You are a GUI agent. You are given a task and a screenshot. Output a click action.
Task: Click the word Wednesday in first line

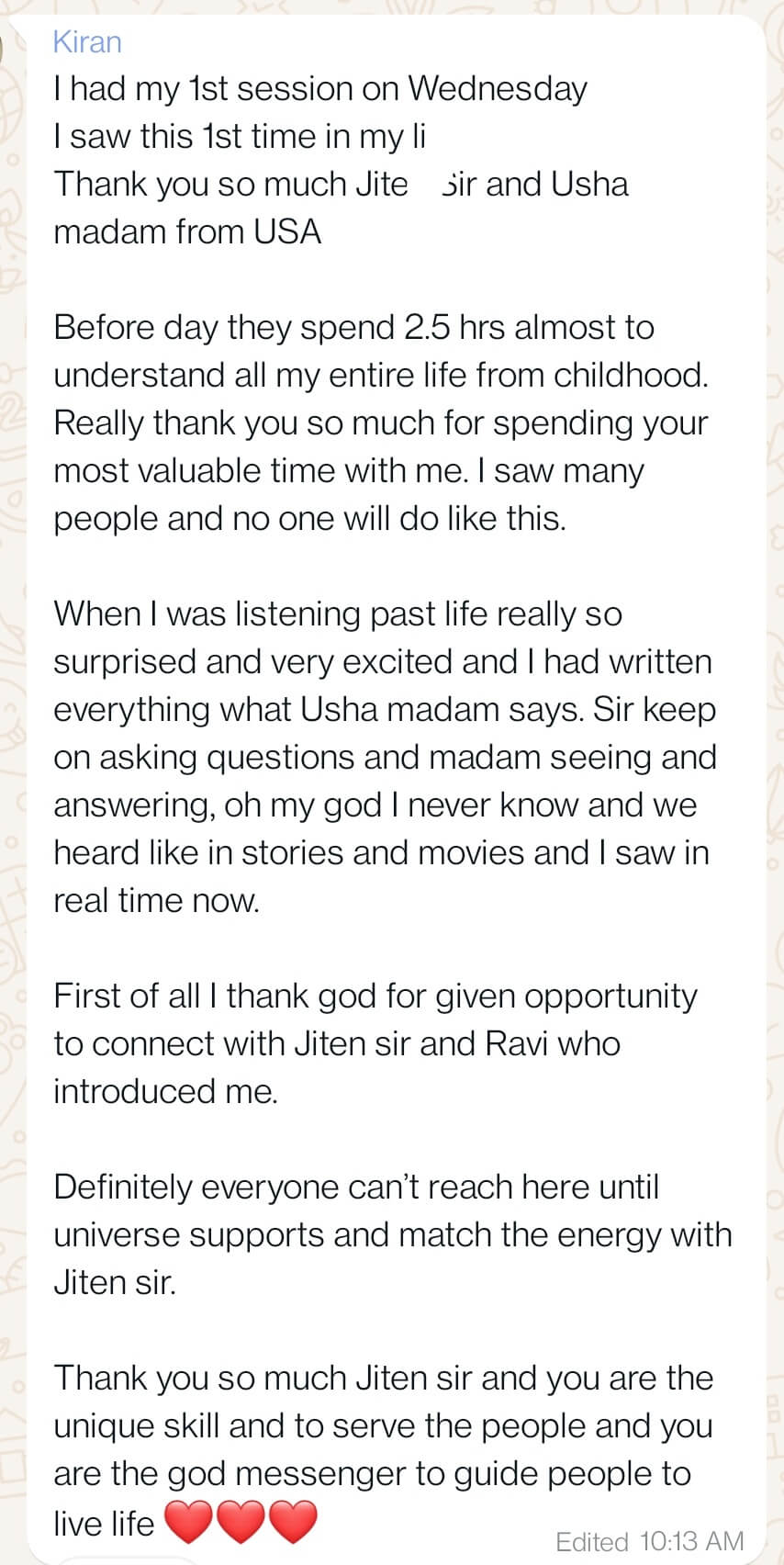click(497, 89)
